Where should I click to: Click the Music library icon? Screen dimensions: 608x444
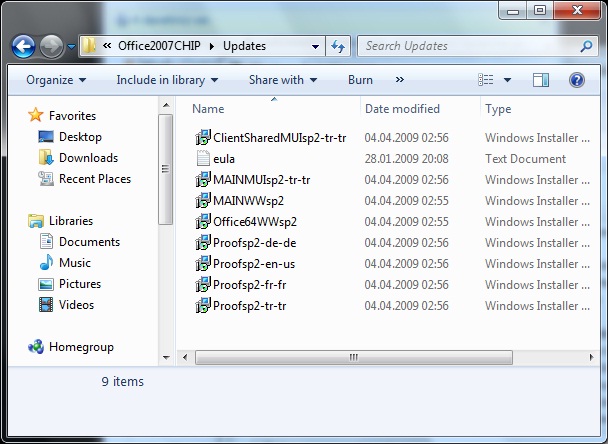(46, 263)
